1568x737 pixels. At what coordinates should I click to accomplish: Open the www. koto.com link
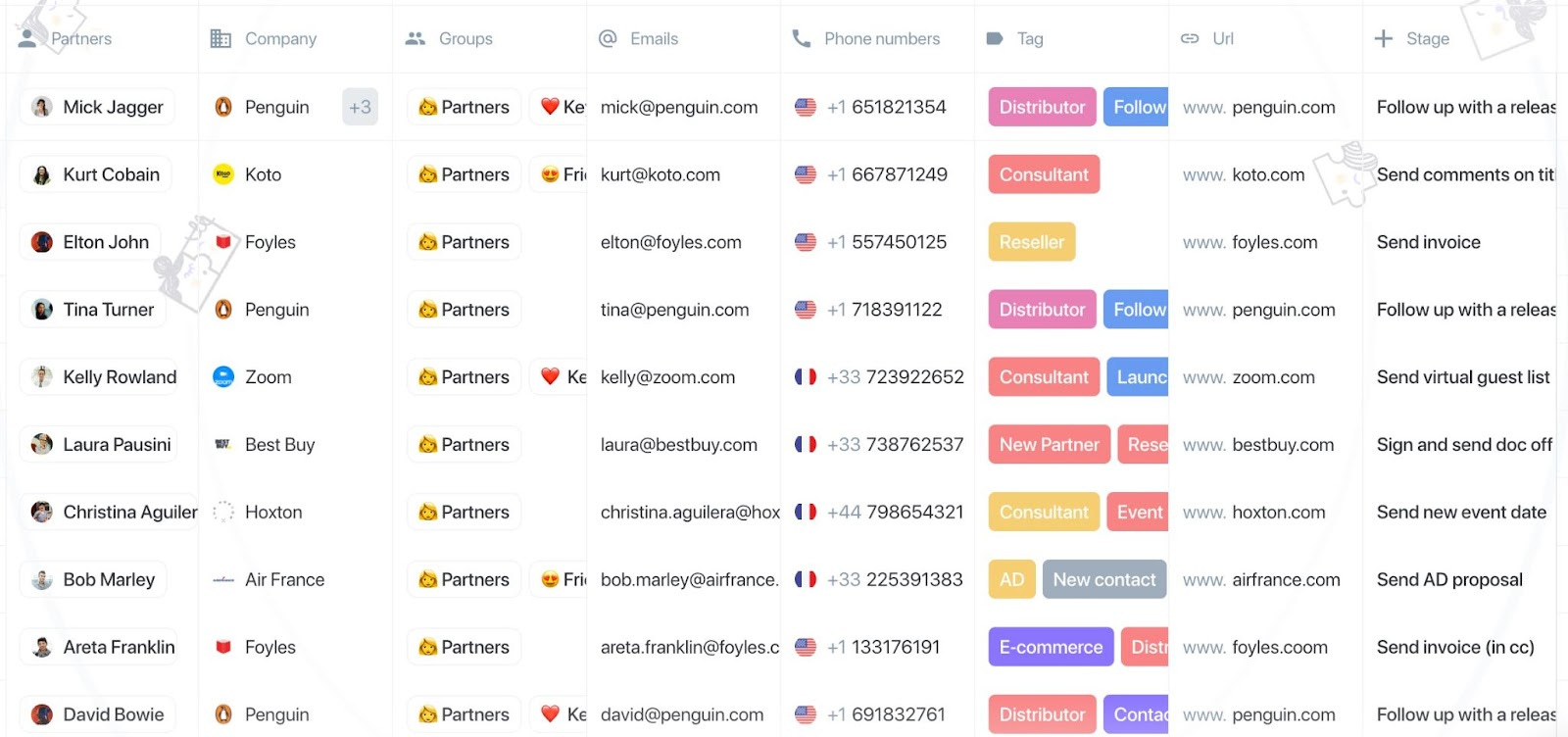tap(1244, 174)
